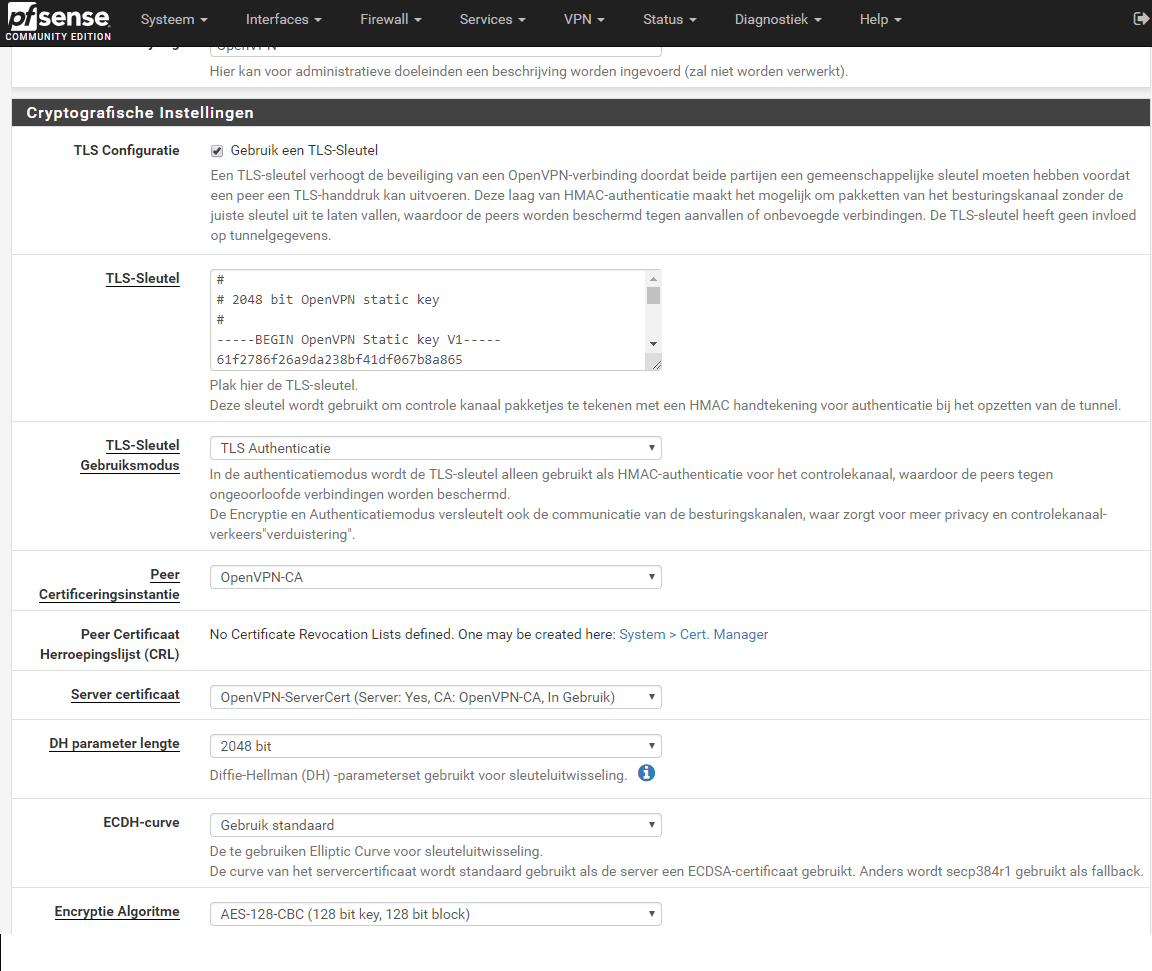Open TLS-Sleutel Gebruiksmodus dropdown
Viewport: 1152px width, 971px height.
coord(436,448)
